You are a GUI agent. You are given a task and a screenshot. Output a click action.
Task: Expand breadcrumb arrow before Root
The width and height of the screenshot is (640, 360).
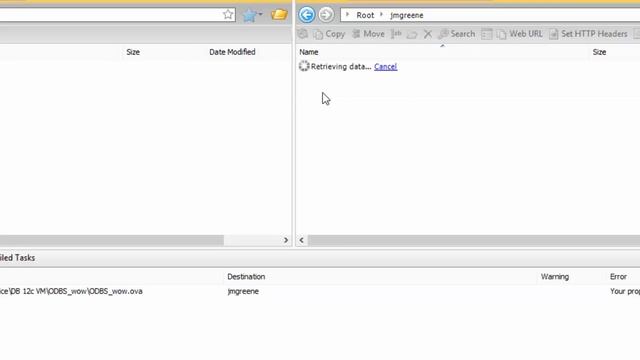(x=347, y=15)
